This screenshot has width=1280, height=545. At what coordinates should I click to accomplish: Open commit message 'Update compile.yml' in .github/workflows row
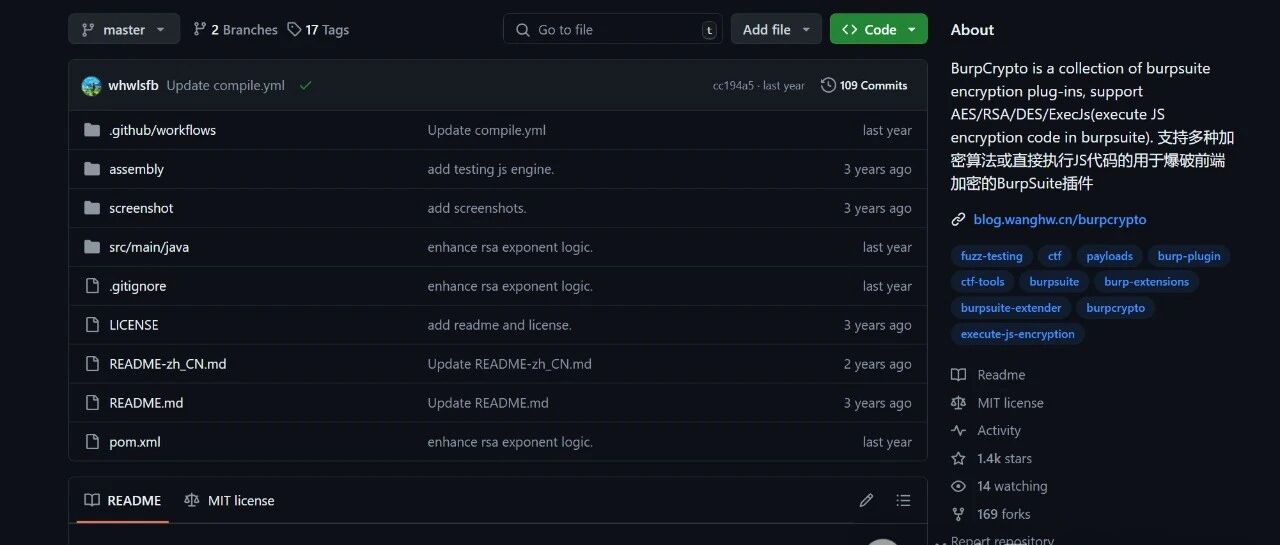pos(487,130)
